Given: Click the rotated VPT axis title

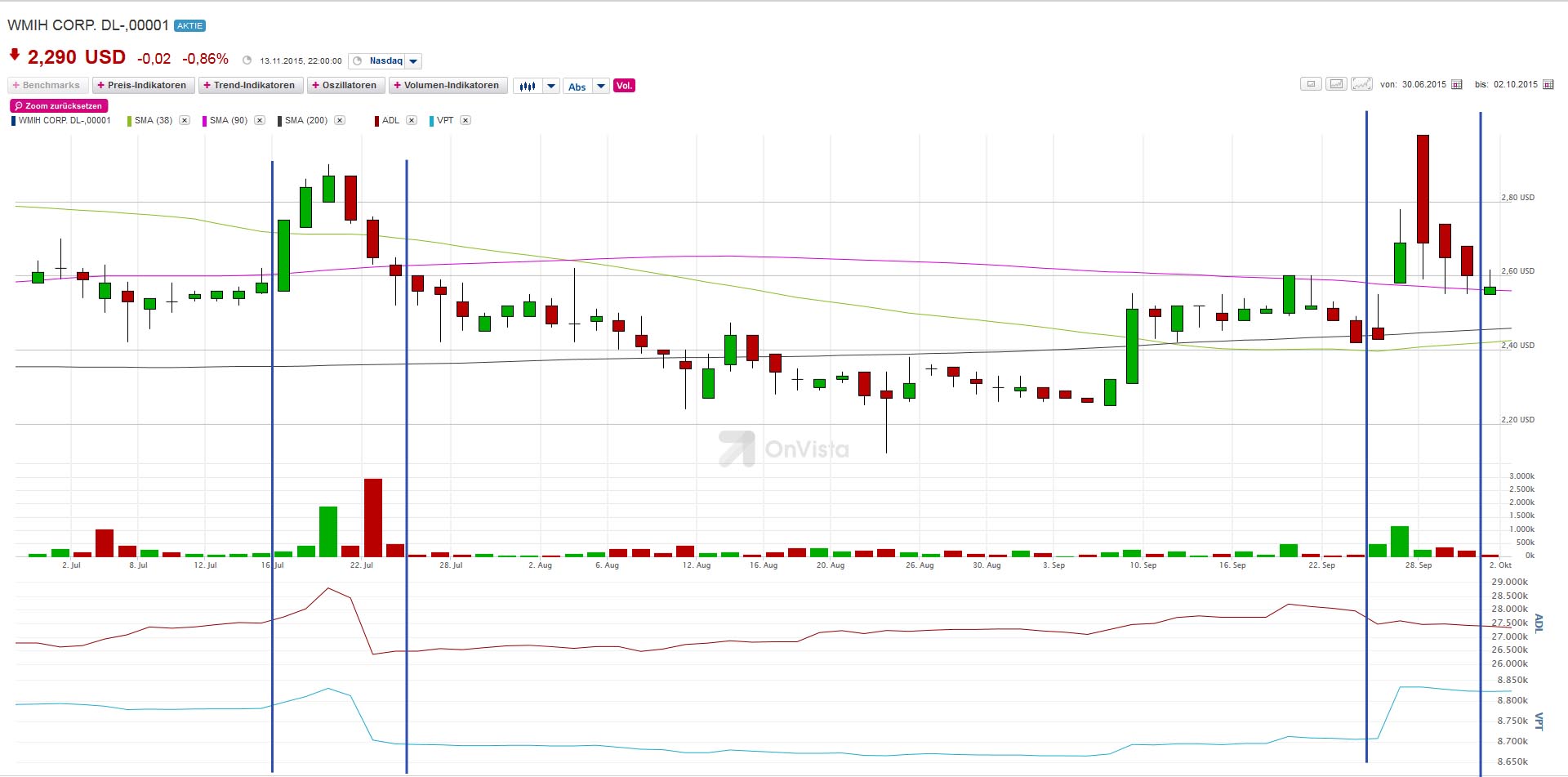Looking at the screenshot, I should pyautogui.click(x=1539, y=721).
